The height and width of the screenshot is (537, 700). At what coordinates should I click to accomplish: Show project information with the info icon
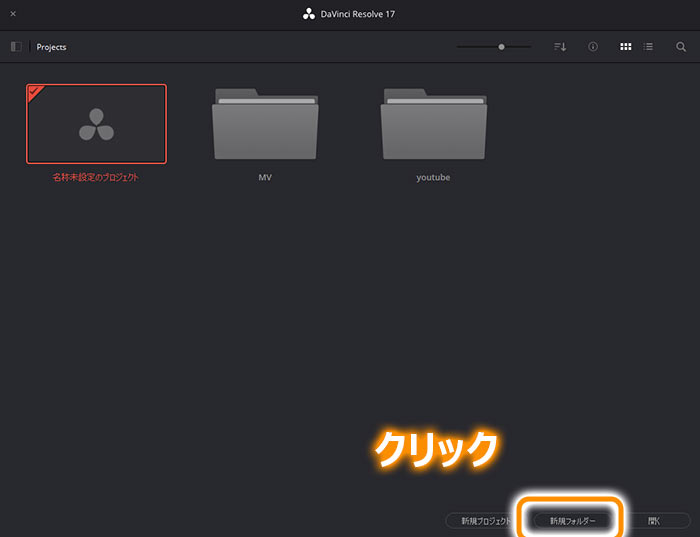coord(592,46)
